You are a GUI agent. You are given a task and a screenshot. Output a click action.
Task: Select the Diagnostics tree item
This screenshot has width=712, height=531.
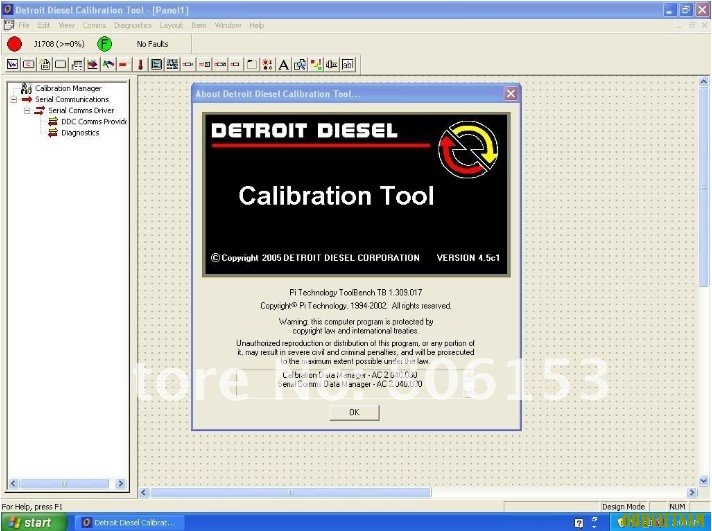coord(80,133)
